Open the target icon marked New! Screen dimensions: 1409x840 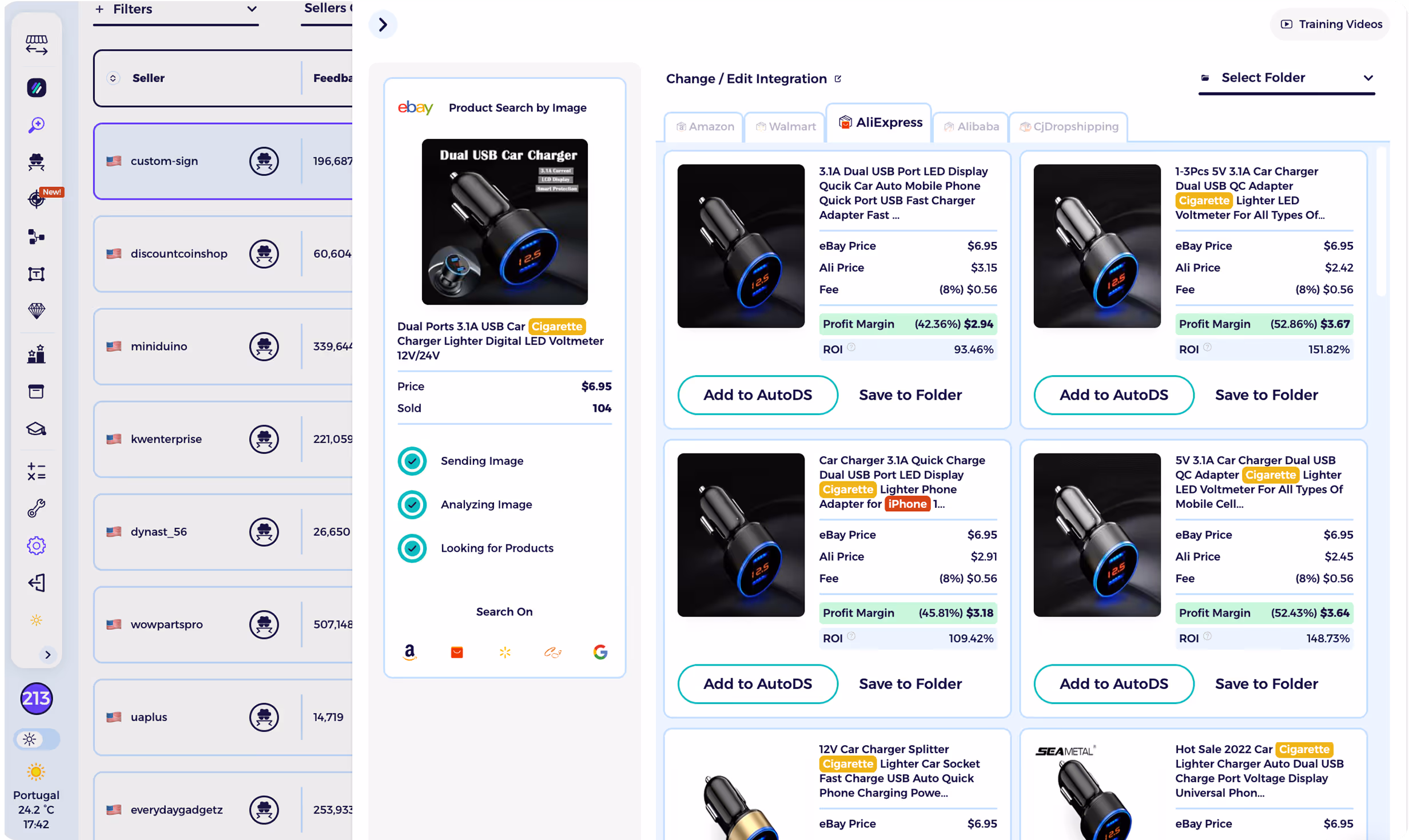click(x=36, y=199)
